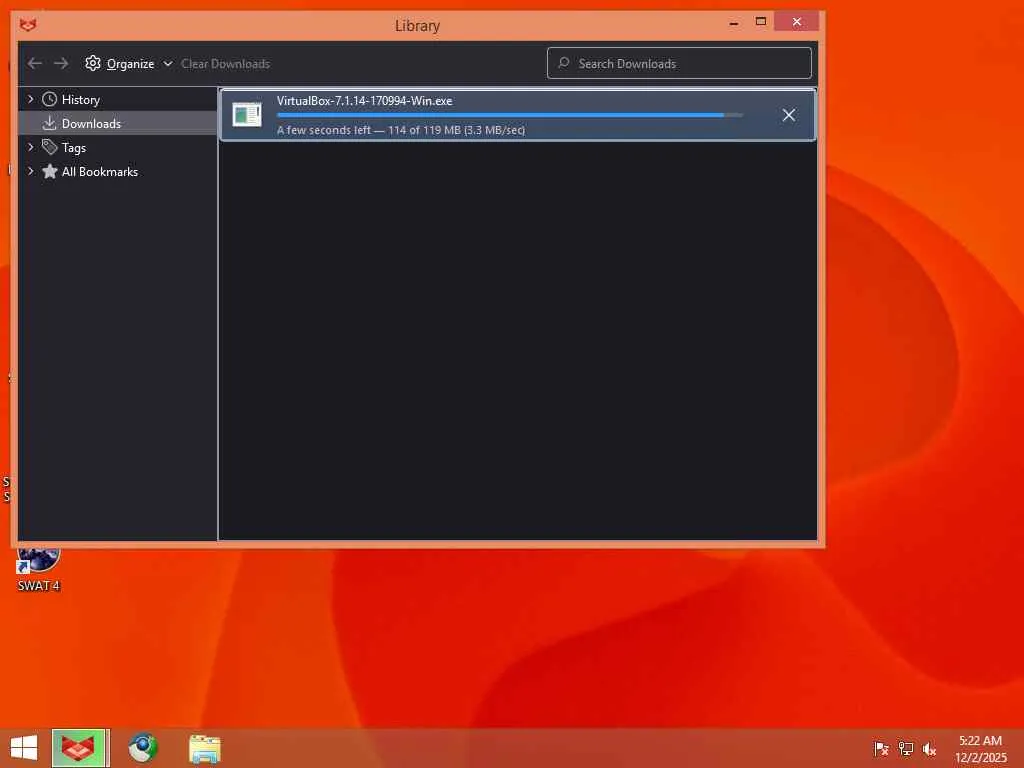Expand the History tree node

coord(30,99)
